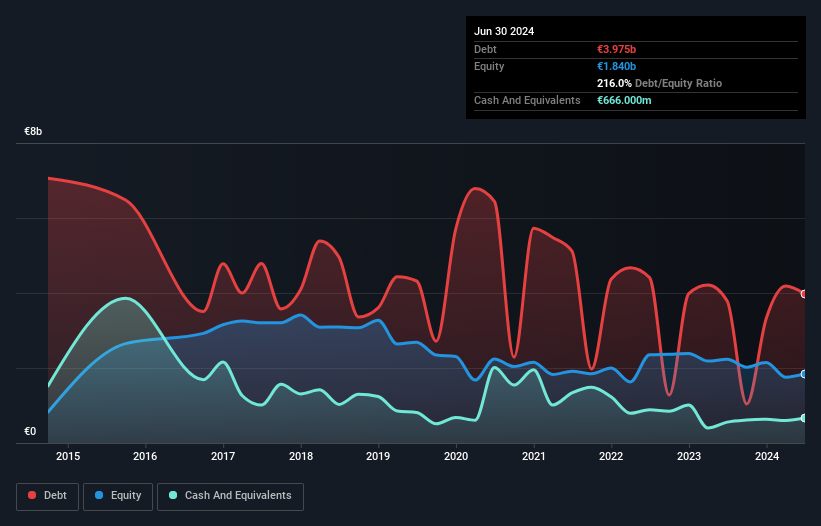Click the Jun 30 2024 tooltip date
The height and width of the screenshot is (526, 821).
[x=504, y=31]
